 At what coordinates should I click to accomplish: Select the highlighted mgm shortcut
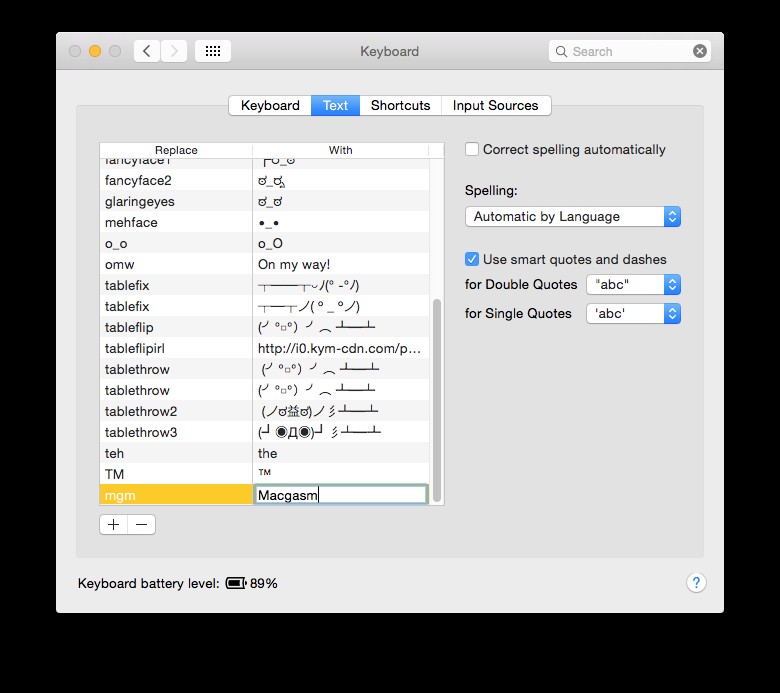pos(176,495)
